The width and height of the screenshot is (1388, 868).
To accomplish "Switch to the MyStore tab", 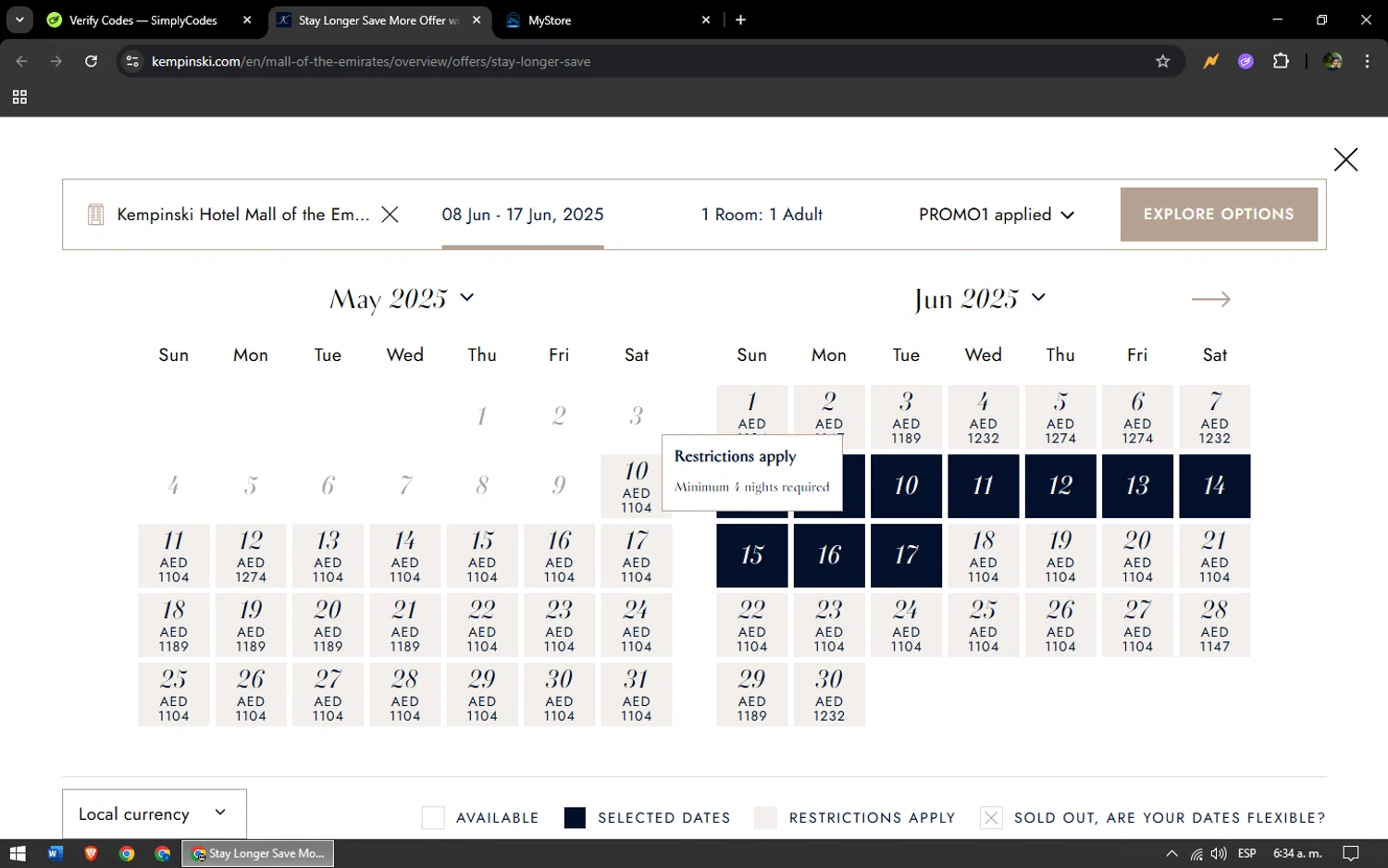I will click(x=550, y=19).
